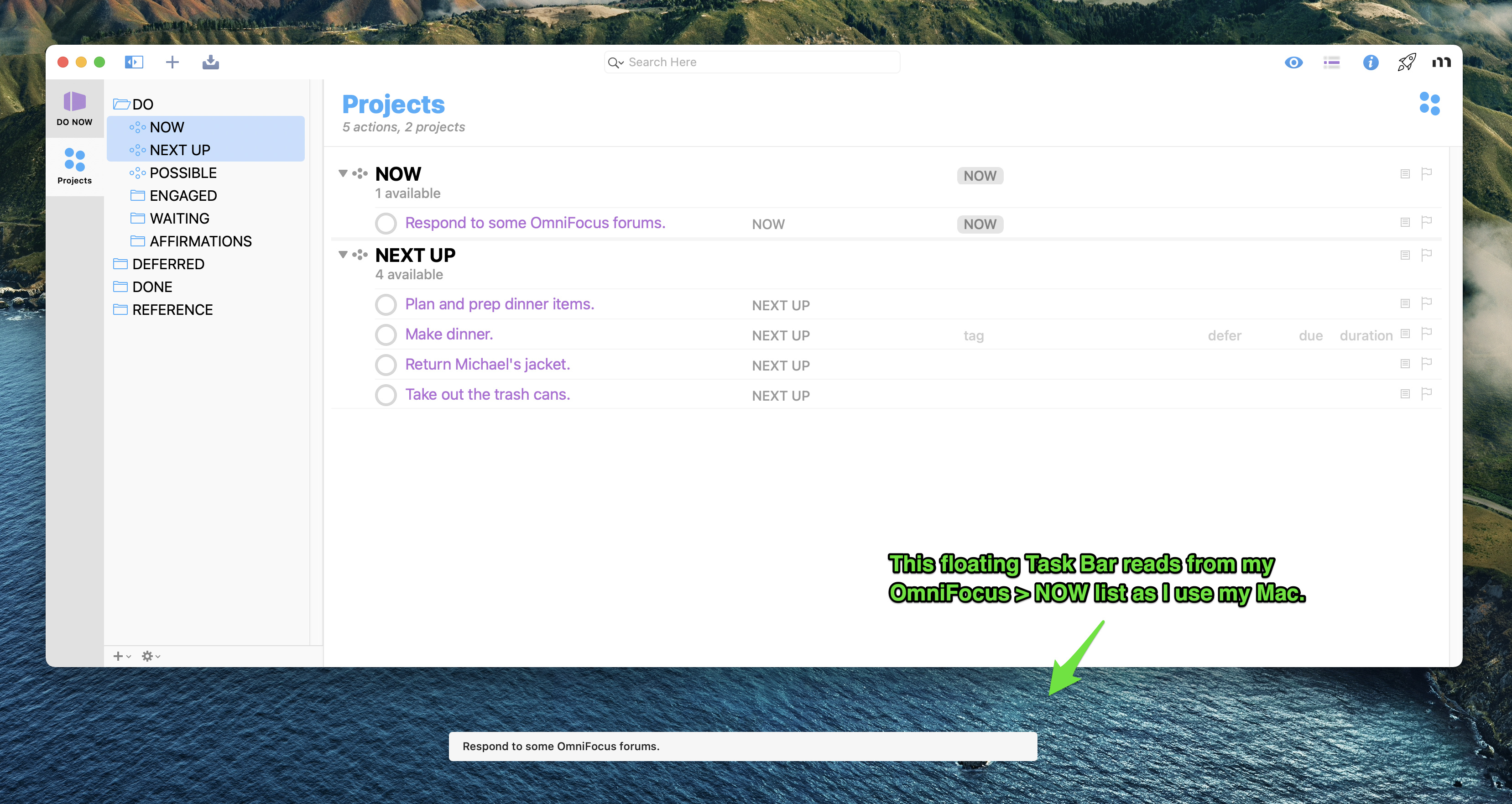Click the Projects dots icon at top right
The width and height of the screenshot is (1512, 804).
[1429, 104]
